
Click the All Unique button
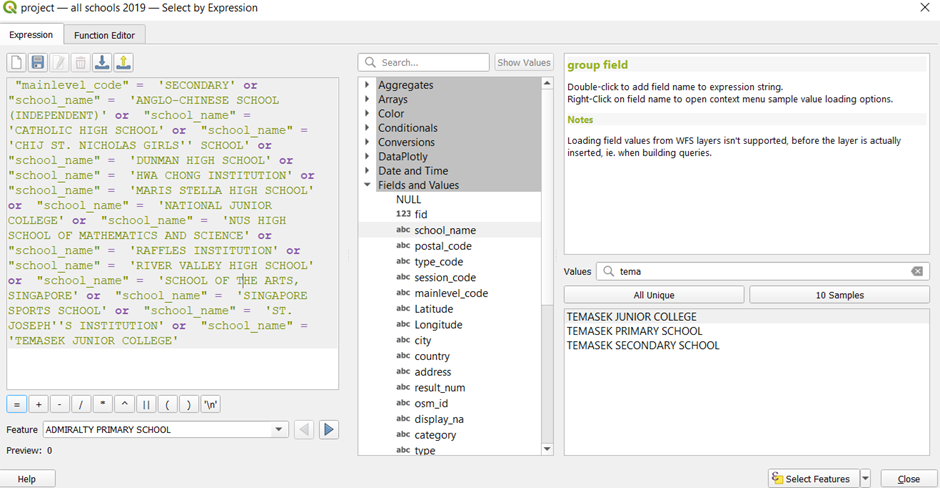[653, 295]
